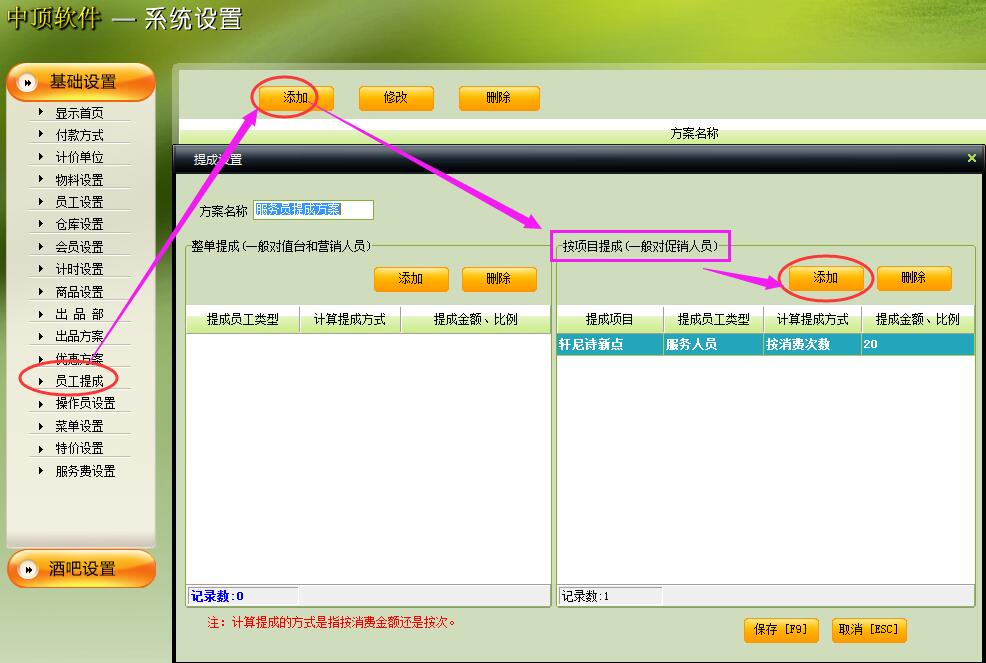Viewport: 986px width, 663px height.
Task: Click 提成项目 column header
Action: pyautogui.click(x=609, y=320)
